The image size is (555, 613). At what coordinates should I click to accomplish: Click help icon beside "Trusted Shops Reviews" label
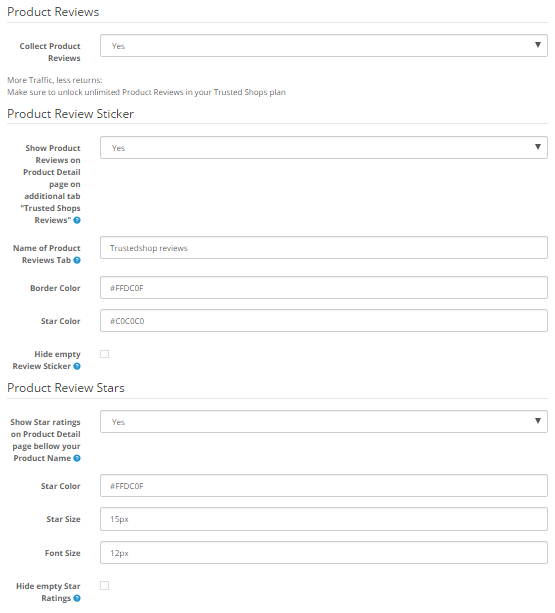(x=77, y=220)
